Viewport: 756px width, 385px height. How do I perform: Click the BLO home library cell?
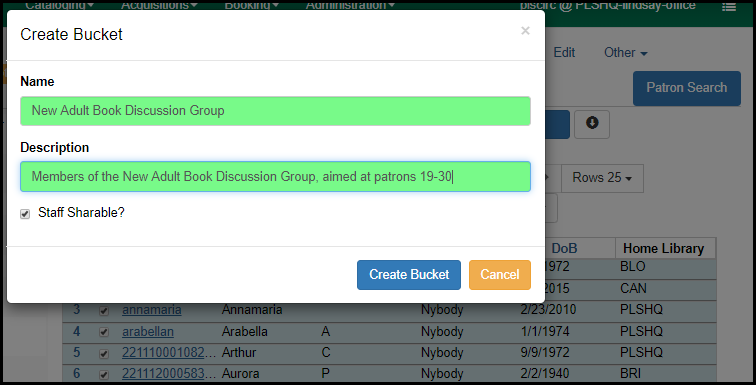(633, 267)
